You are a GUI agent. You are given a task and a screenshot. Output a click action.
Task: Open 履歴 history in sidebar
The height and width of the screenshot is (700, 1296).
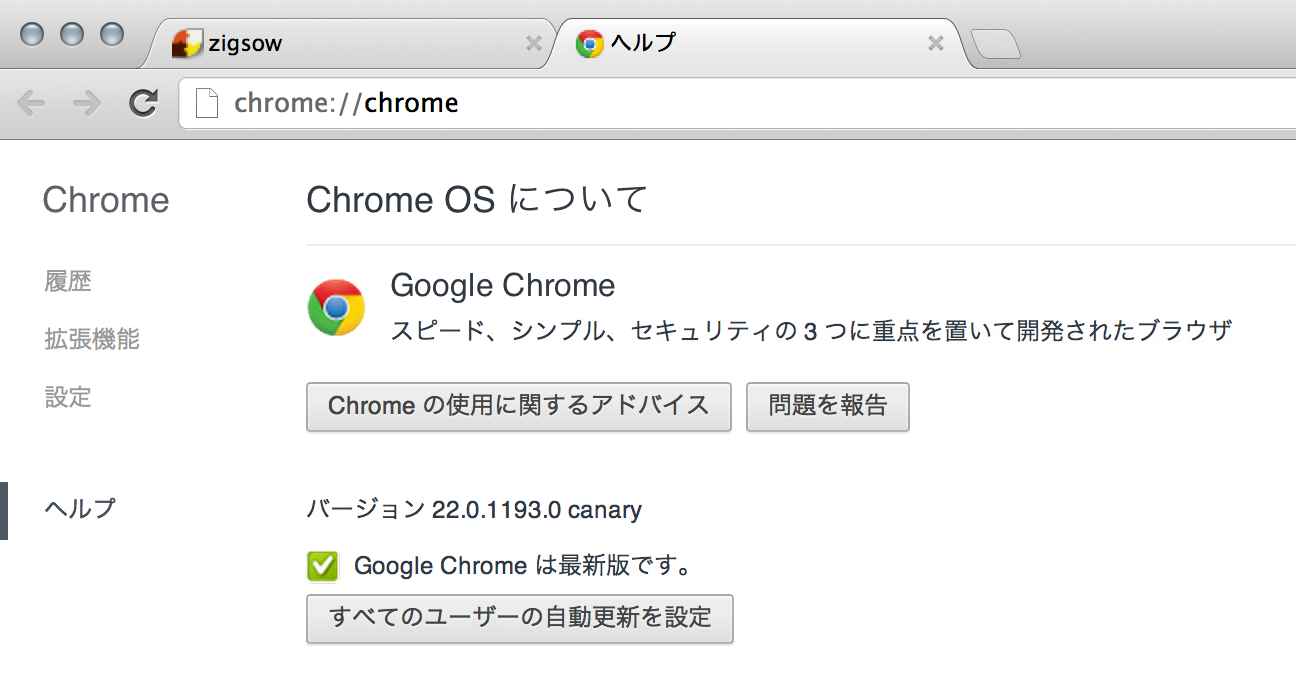coord(68,282)
